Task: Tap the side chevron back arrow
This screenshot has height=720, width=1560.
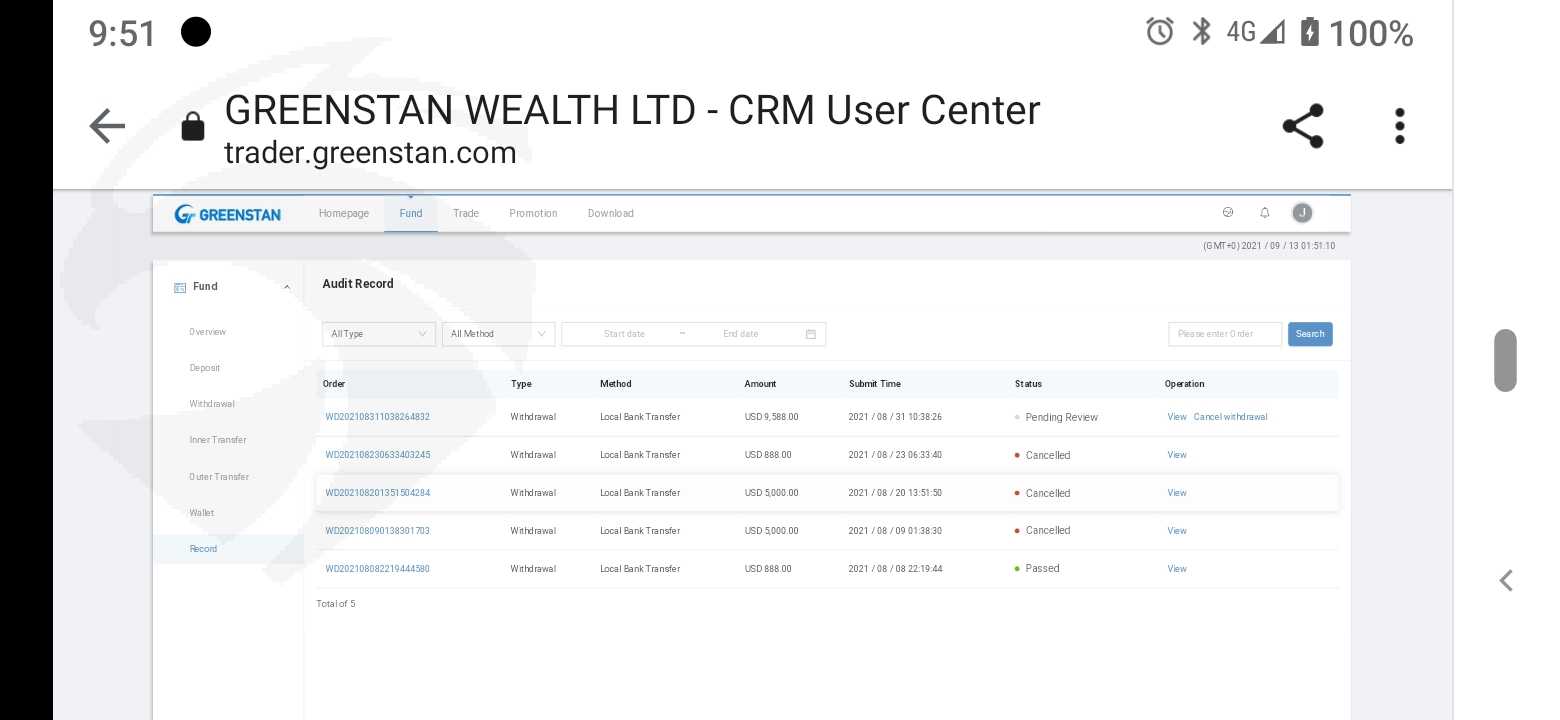Action: pyautogui.click(x=1506, y=581)
